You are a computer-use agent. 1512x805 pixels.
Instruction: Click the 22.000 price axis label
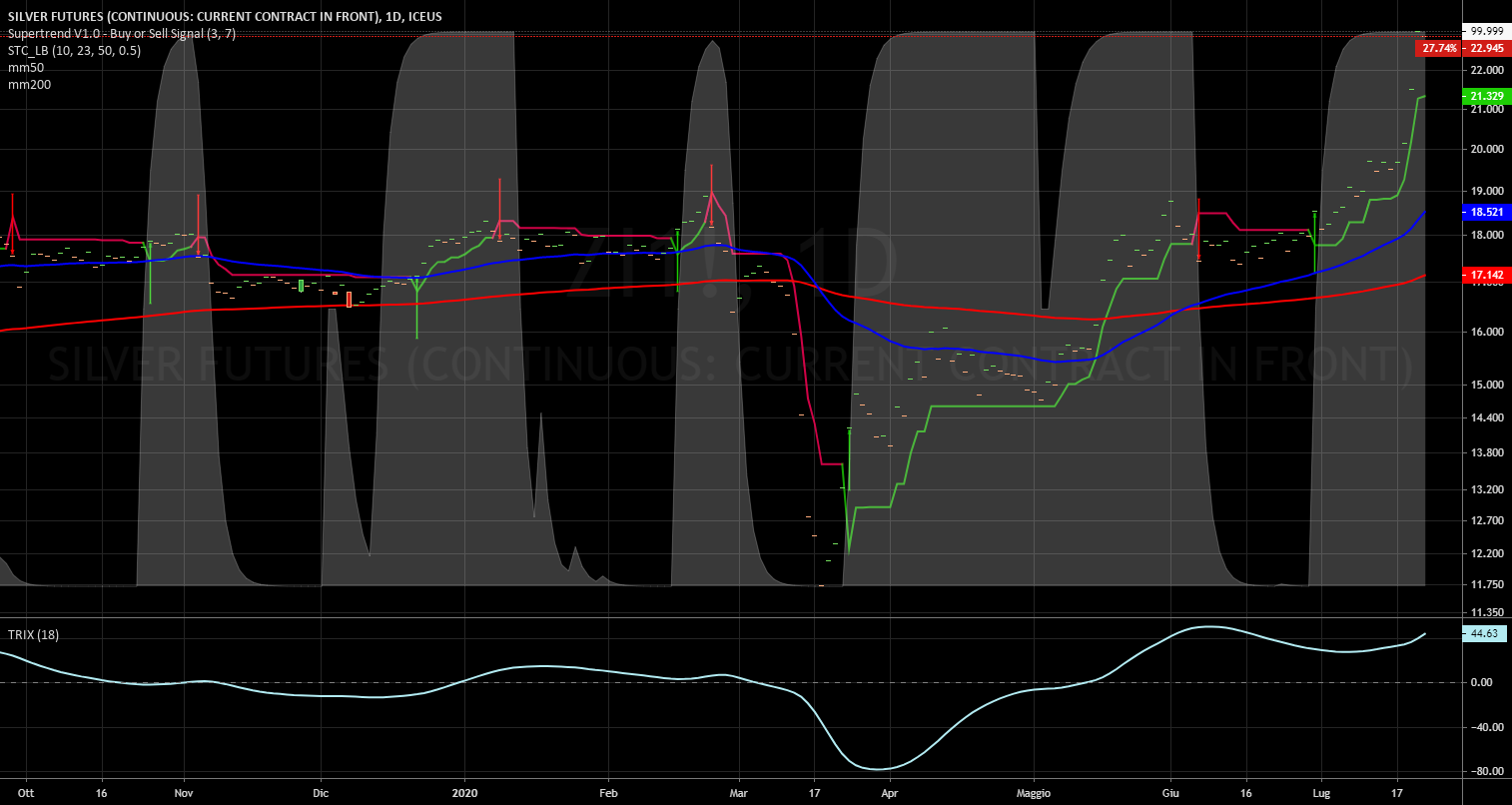coord(1486,71)
